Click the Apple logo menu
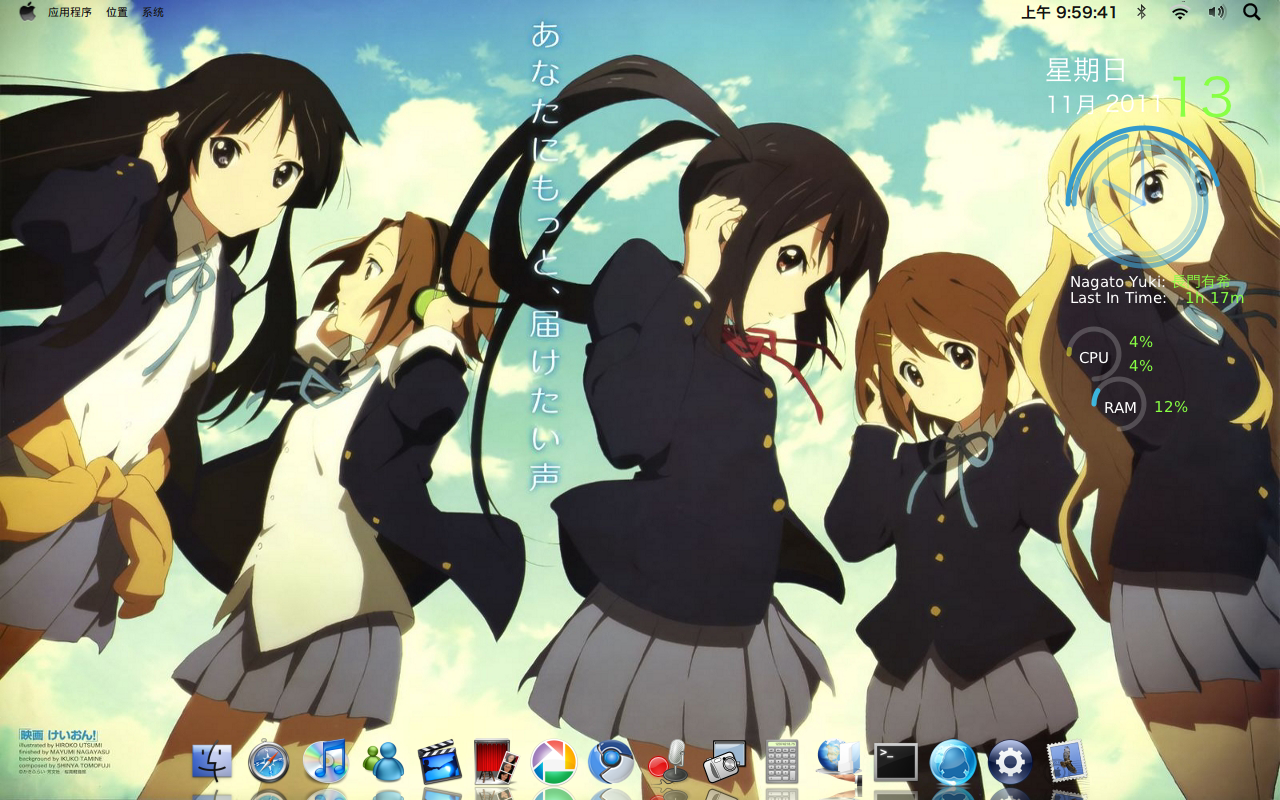Image resolution: width=1280 pixels, height=800 pixels. click(27, 11)
